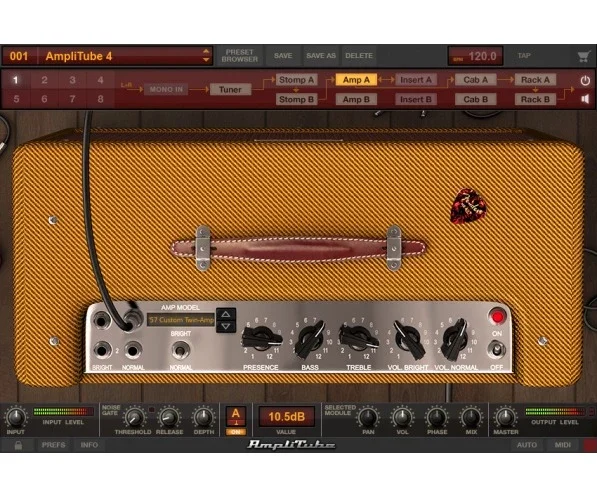The height and width of the screenshot is (497, 597).
Task: Flip the amp ON/OFF power switch
Action: pos(496,350)
